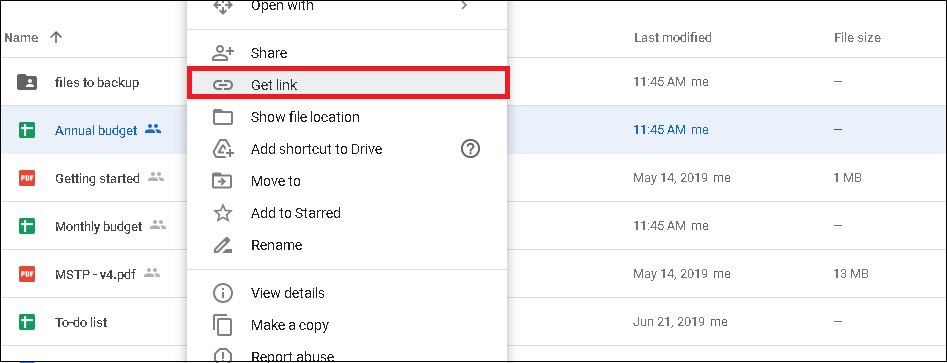Select the Getting started file
Image resolution: width=947 pixels, height=363 pixels.
coord(97,178)
